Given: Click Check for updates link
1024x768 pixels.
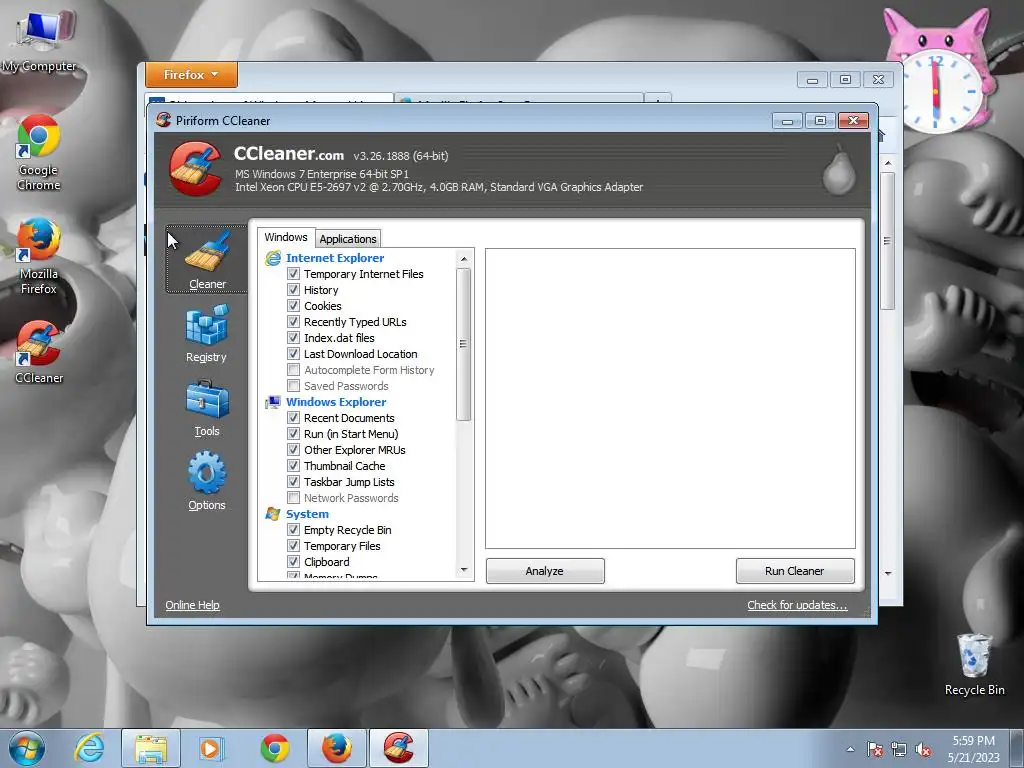Looking at the screenshot, I should click(797, 605).
